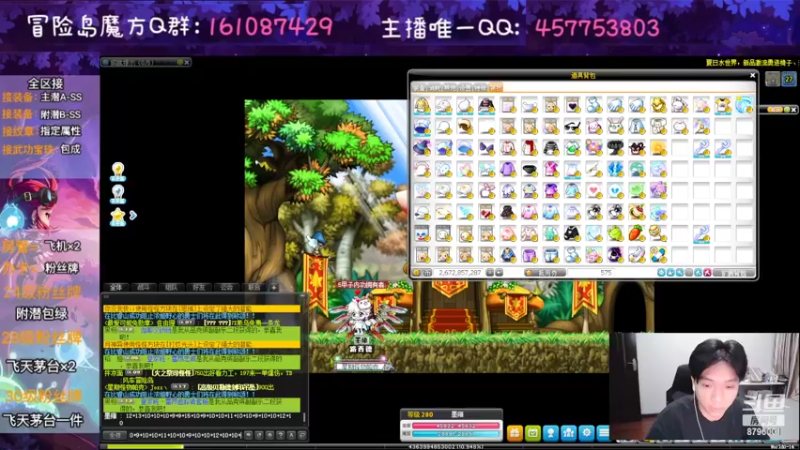The height and width of the screenshot is (450, 800).
Task: Click the blue swirl effect item
Action: pyautogui.click(x=744, y=105)
